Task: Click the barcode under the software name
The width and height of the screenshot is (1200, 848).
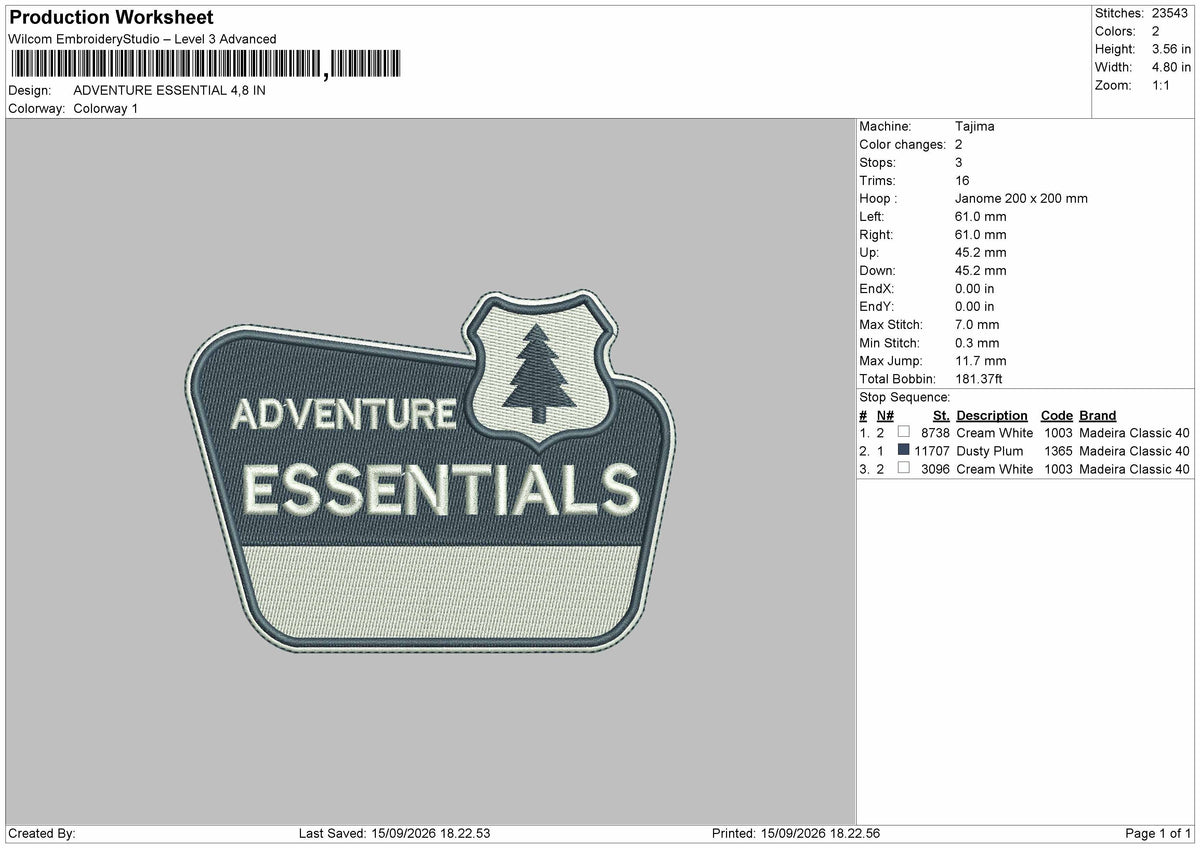Action: click(x=205, y=65)
